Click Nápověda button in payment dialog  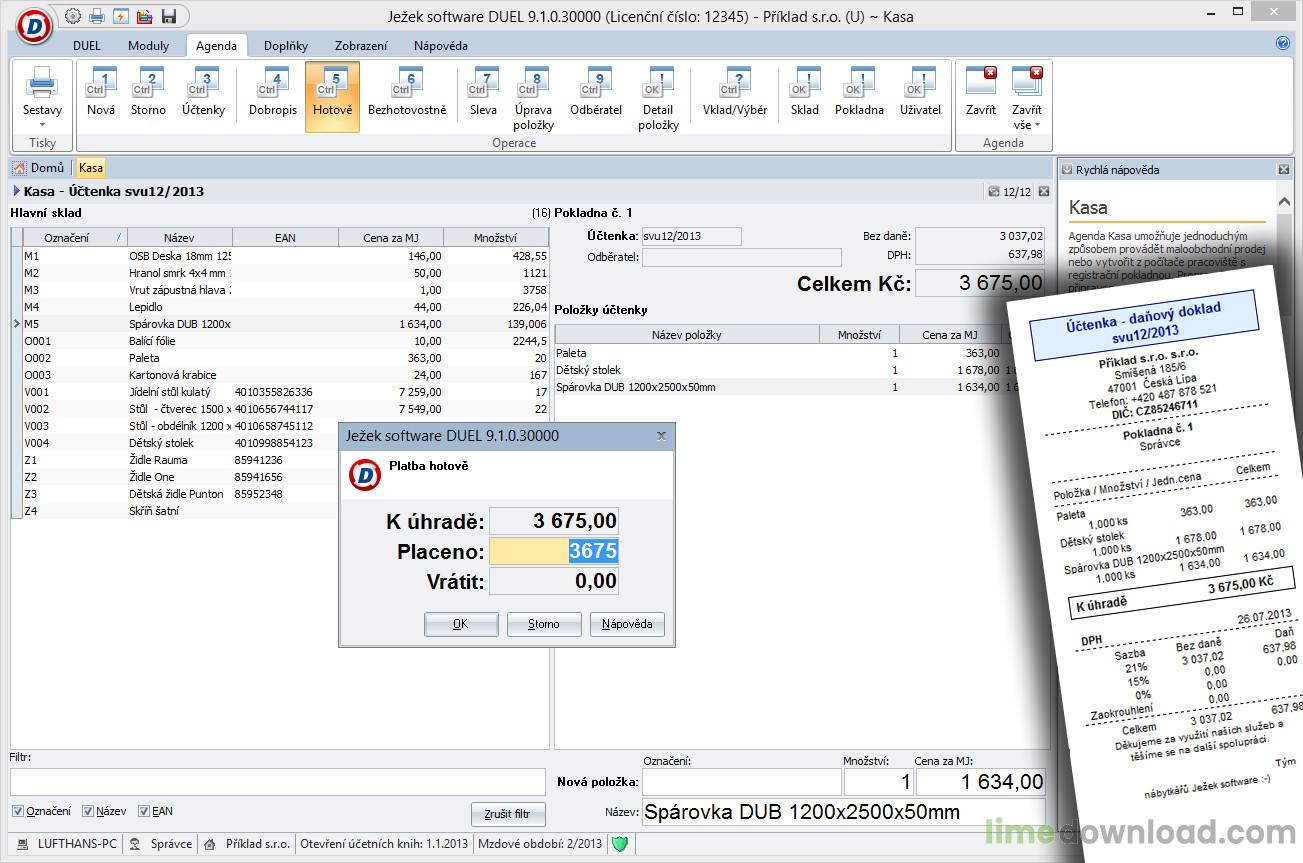click(x=627, y=624)
